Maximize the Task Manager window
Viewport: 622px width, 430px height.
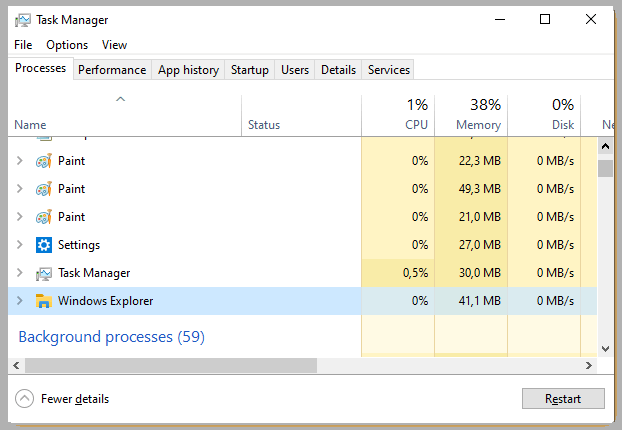pos(545,19)
